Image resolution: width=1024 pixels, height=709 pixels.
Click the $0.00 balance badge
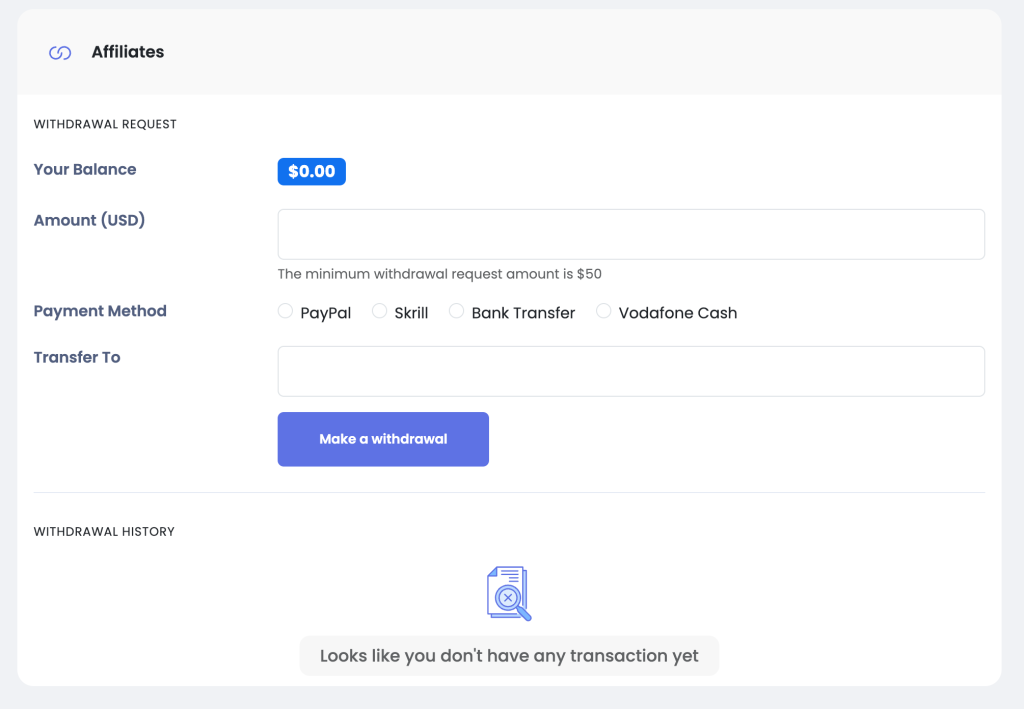[x=312, y=172]
